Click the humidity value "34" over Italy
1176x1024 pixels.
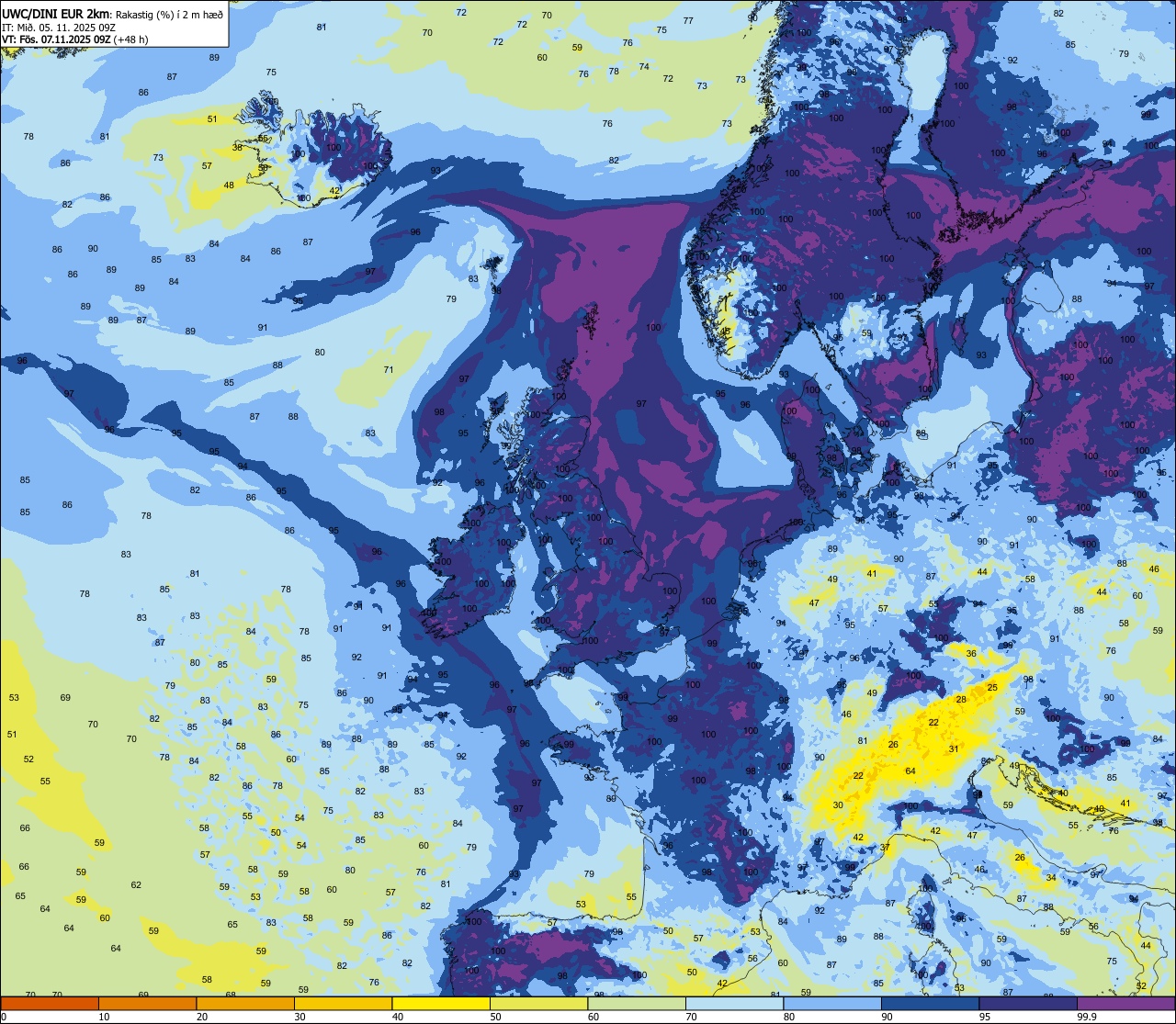click(x=1051, y=878)
